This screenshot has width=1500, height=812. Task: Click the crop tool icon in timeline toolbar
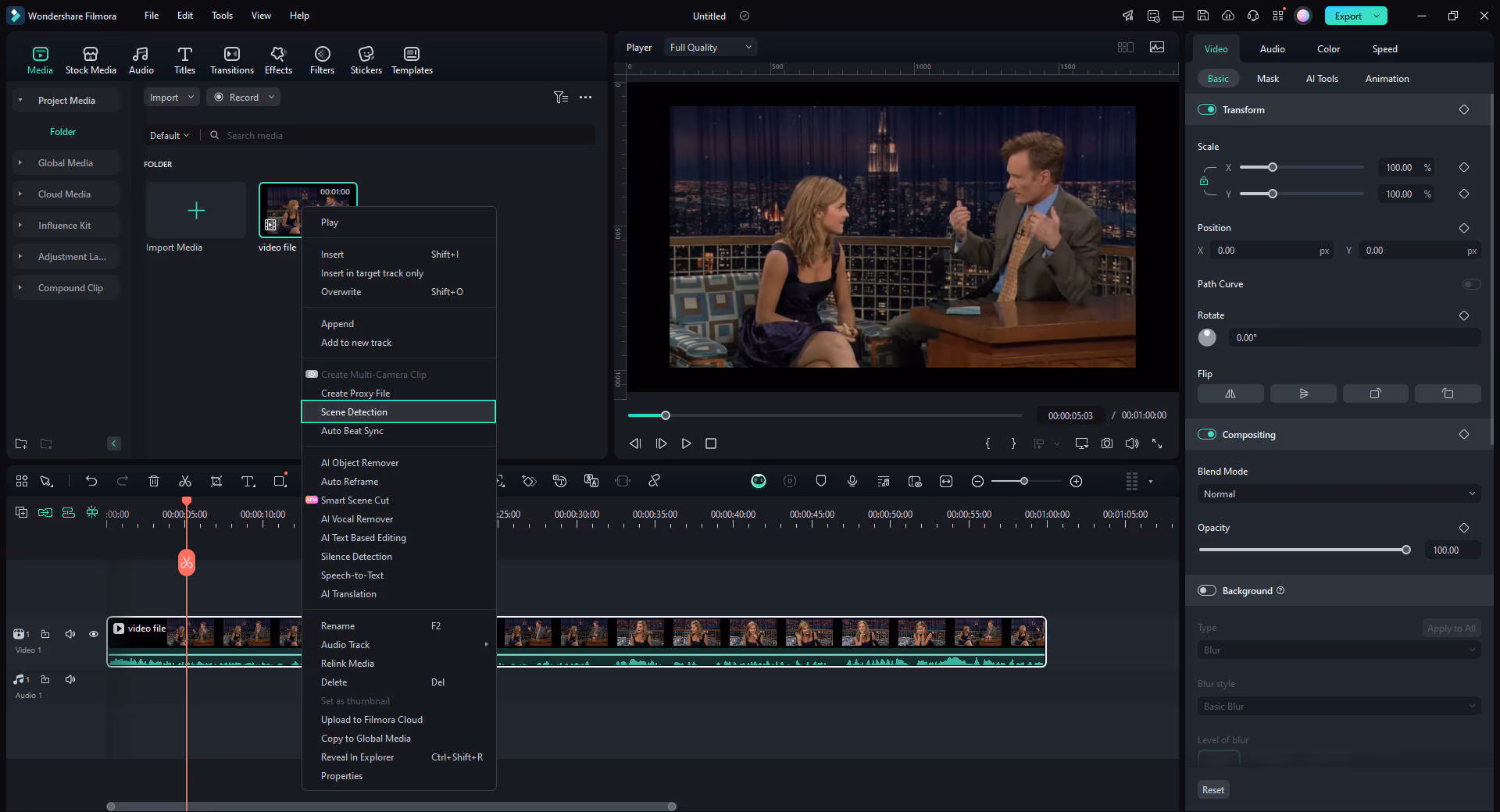tap(216, 482)
